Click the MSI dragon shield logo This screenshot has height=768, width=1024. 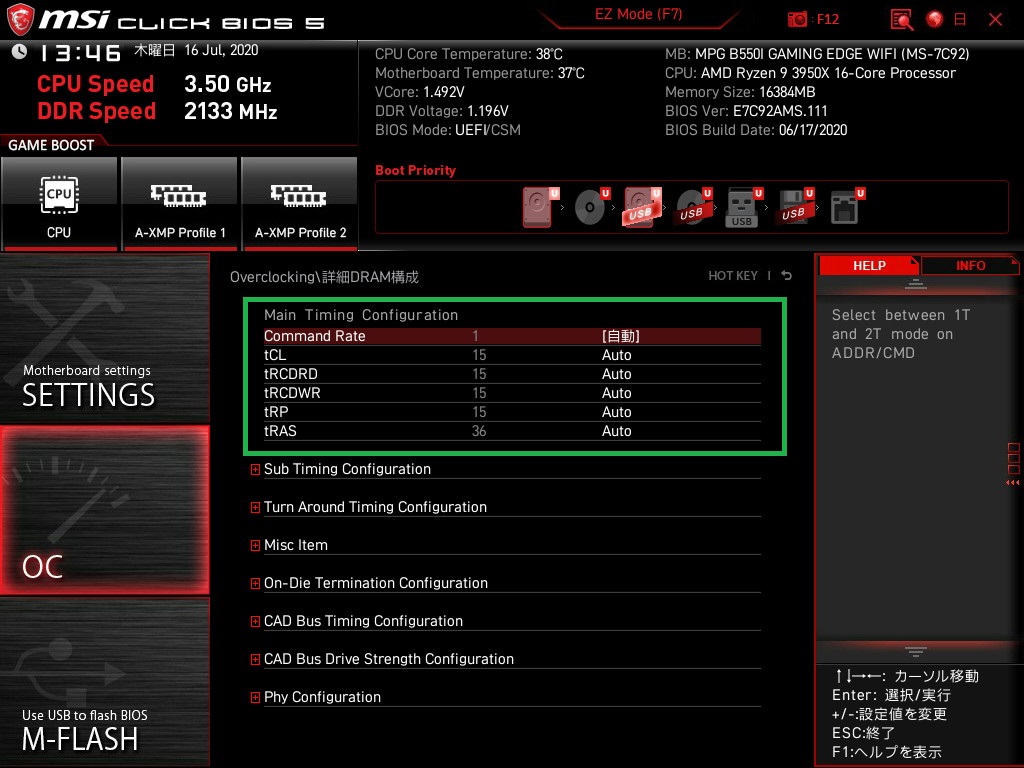[x=20, y=20]
